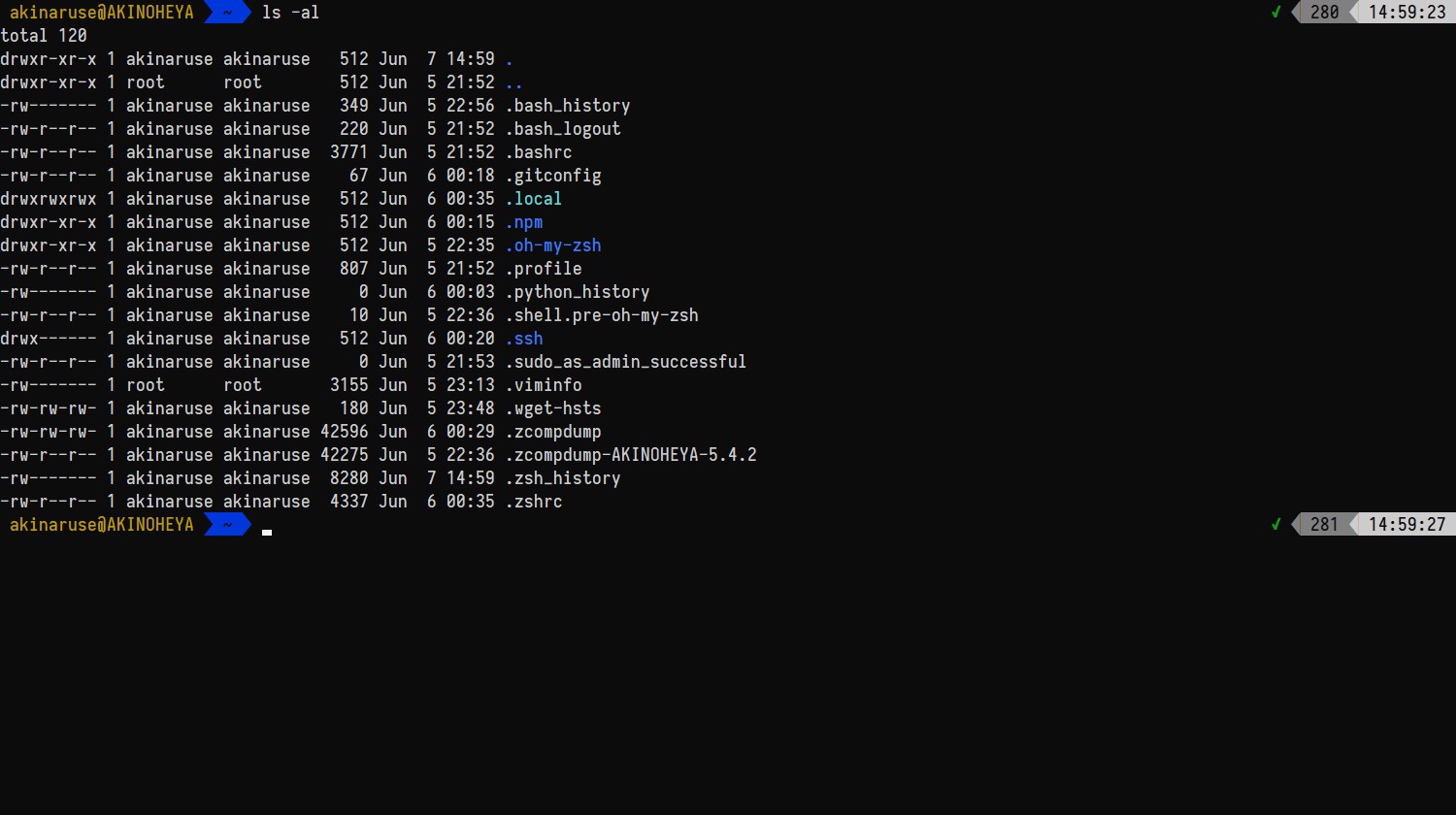Click the 14:59:27 timestamp in the right prompt
Image resolution: width=1456 pixels, height=815 pixels.
coord(1406,525)
